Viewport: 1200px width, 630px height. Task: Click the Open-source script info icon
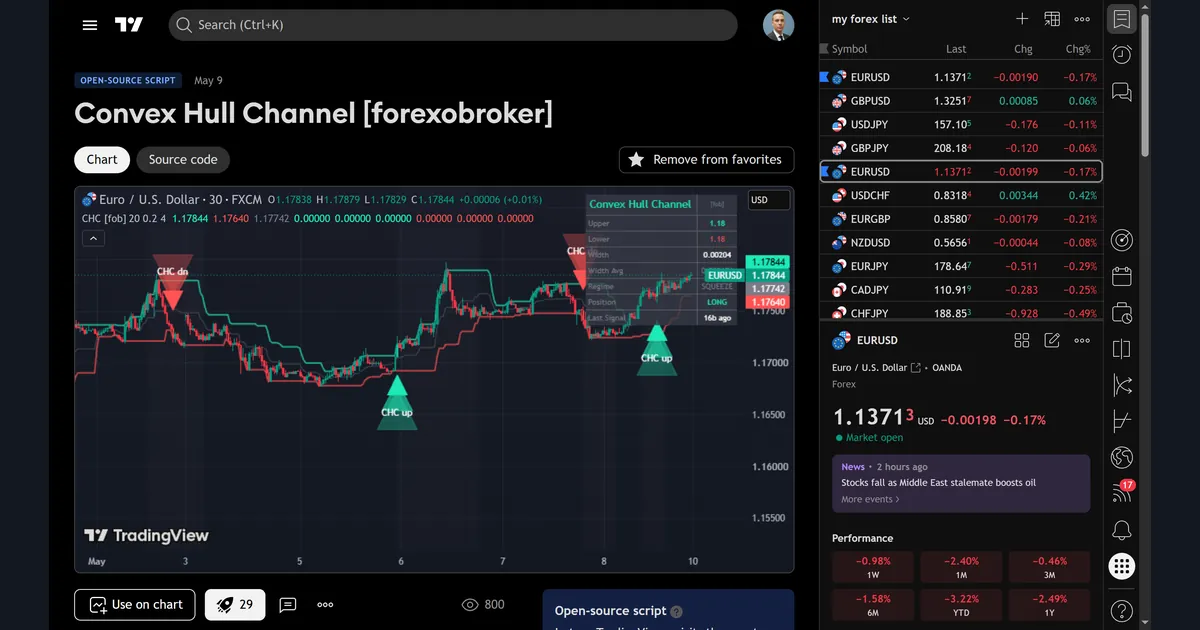click(x=677, y=611)
